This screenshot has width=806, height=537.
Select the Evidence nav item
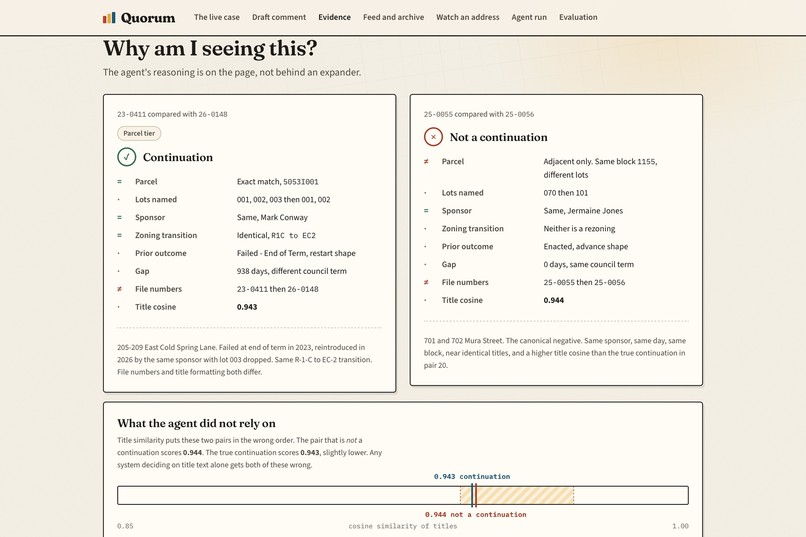[x=334, y=17]
